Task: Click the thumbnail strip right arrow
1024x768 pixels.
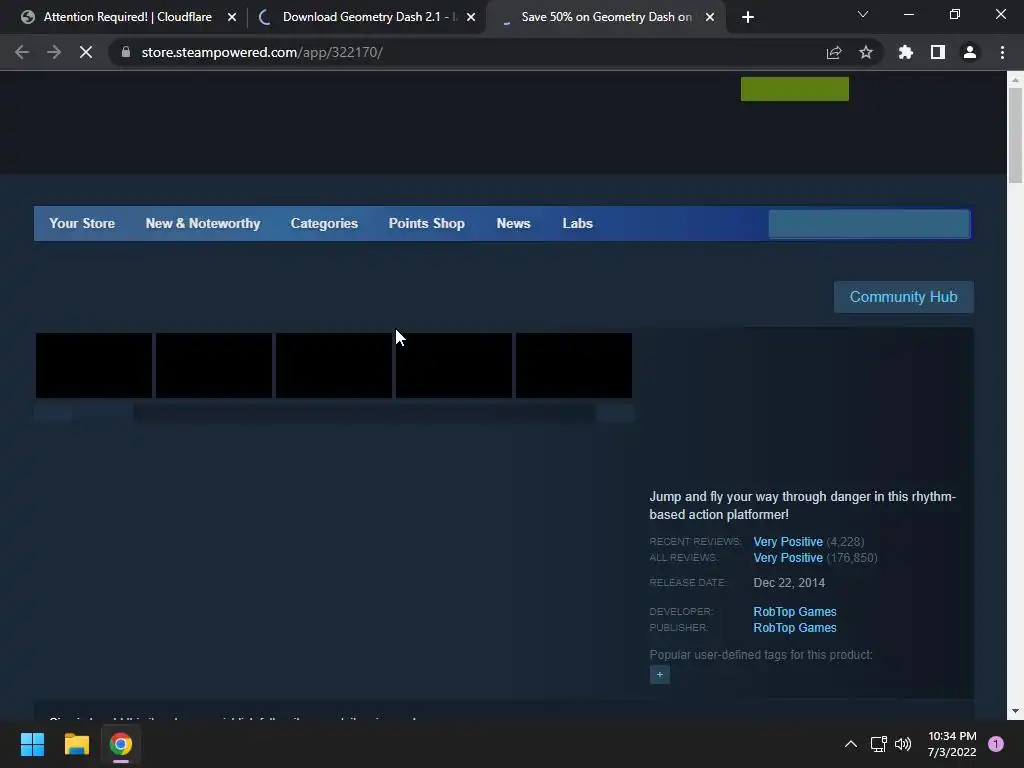Action: tap(615, 413)
